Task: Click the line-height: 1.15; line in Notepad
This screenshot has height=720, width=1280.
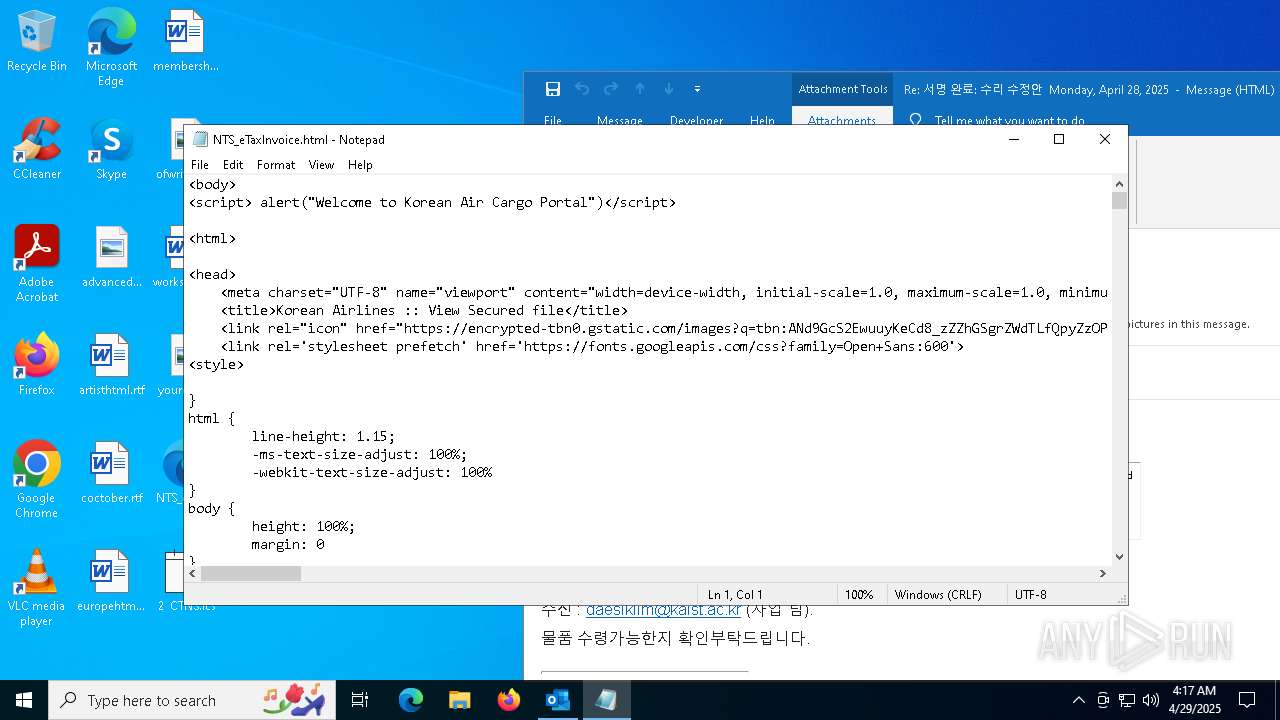Action: click(x=323, y=436)
